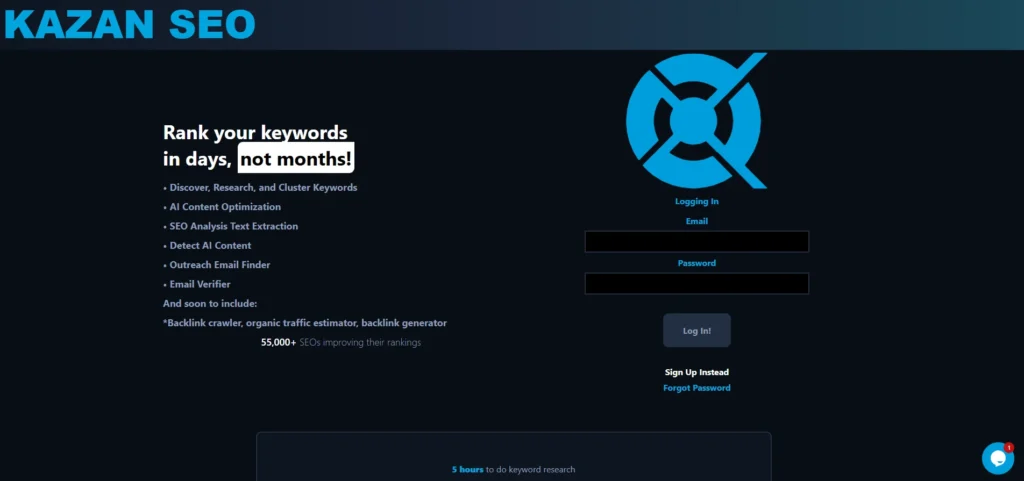Focus the Email input field
The width and height of the screenshot is (1024, 481).
697,241
